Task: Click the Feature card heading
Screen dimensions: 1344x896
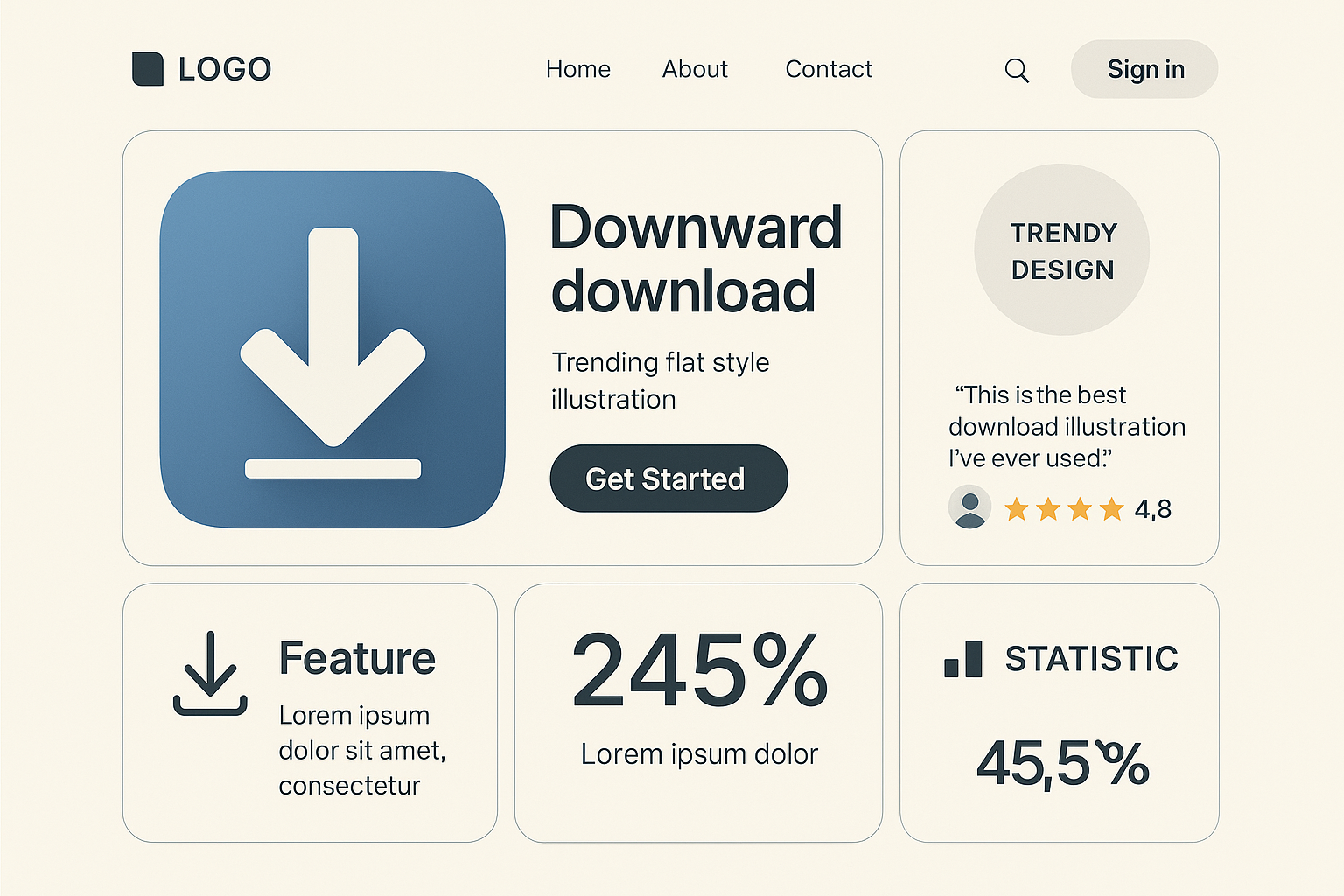Action: pos(357,658)
